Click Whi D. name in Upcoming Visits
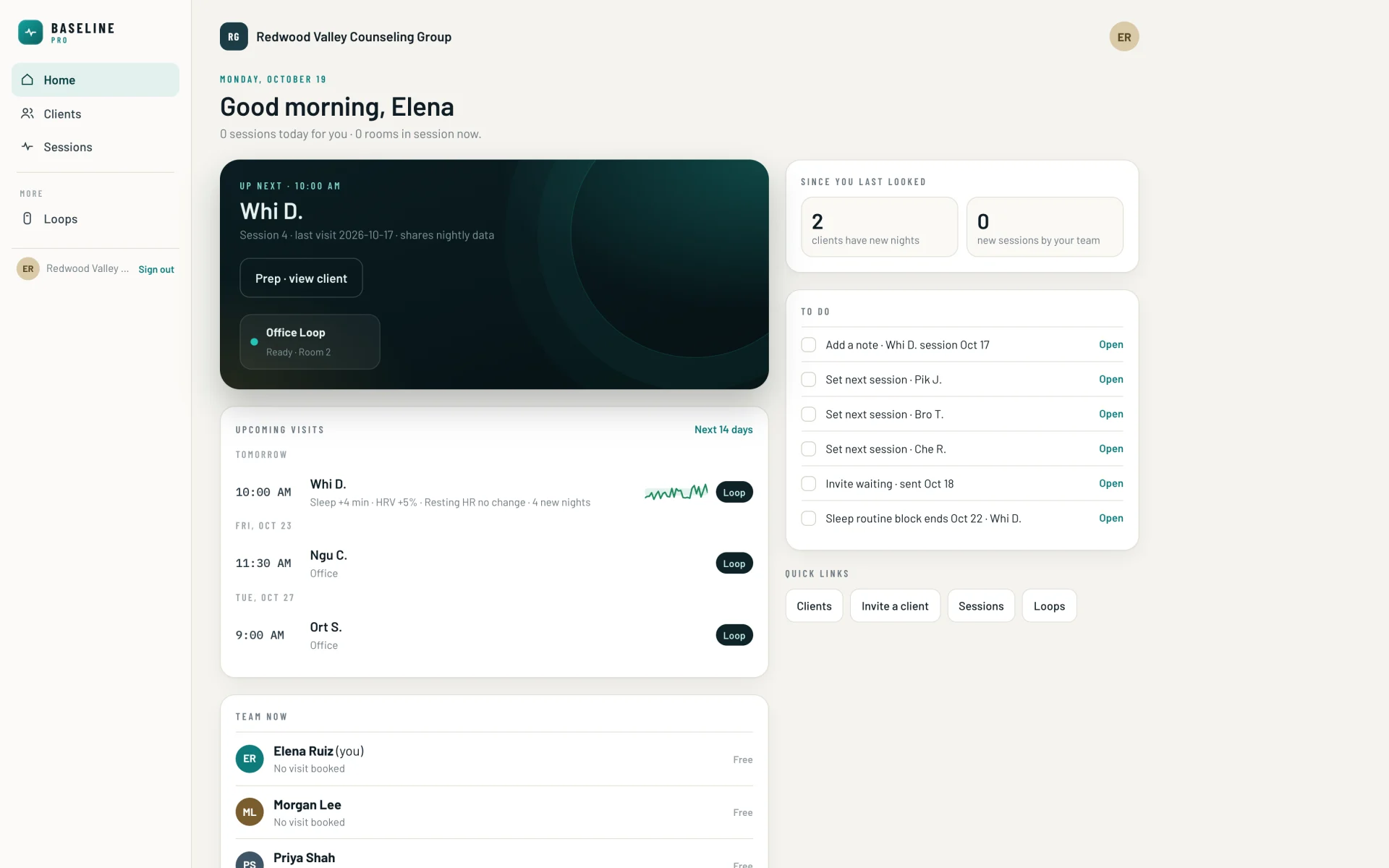 pyautogui.click(x=328, y=484)
